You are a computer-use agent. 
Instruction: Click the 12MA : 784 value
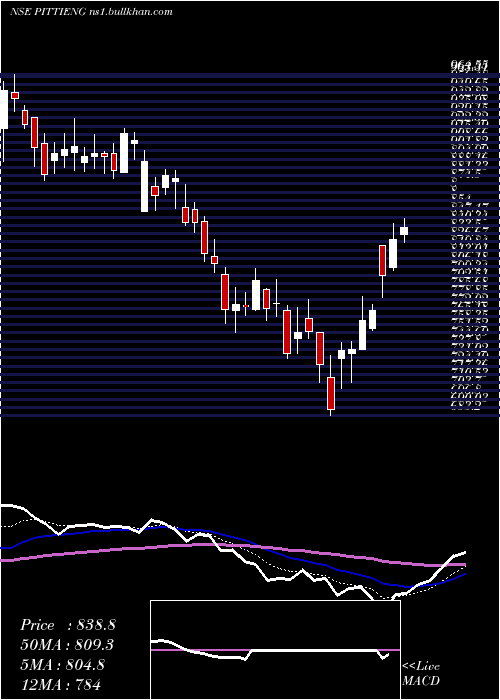point(60,684)
